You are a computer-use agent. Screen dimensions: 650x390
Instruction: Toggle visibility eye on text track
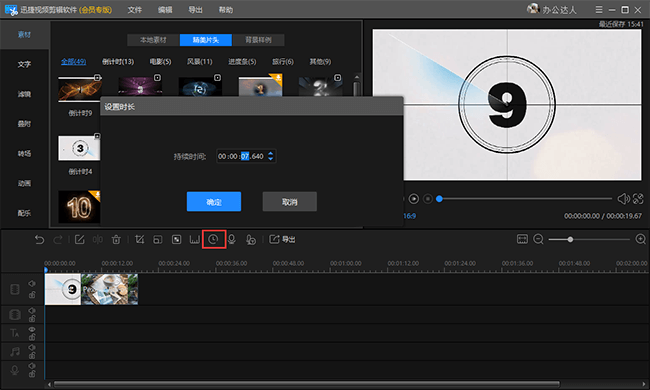(32, 329)
